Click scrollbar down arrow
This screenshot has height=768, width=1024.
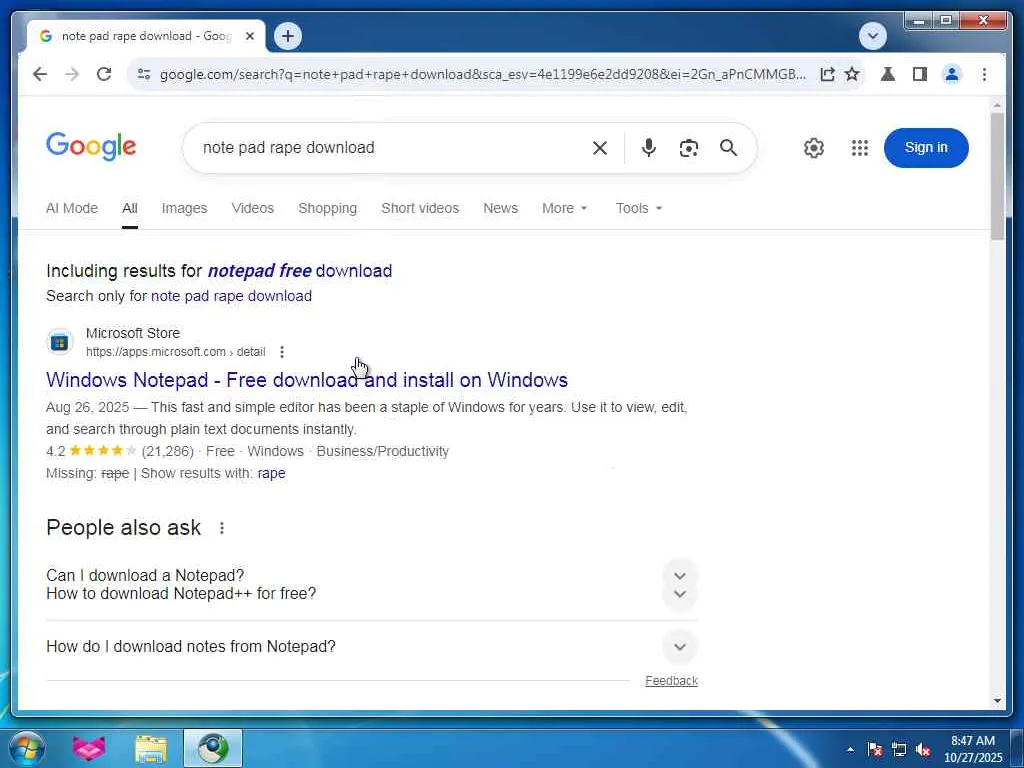[x=997, y=701]
